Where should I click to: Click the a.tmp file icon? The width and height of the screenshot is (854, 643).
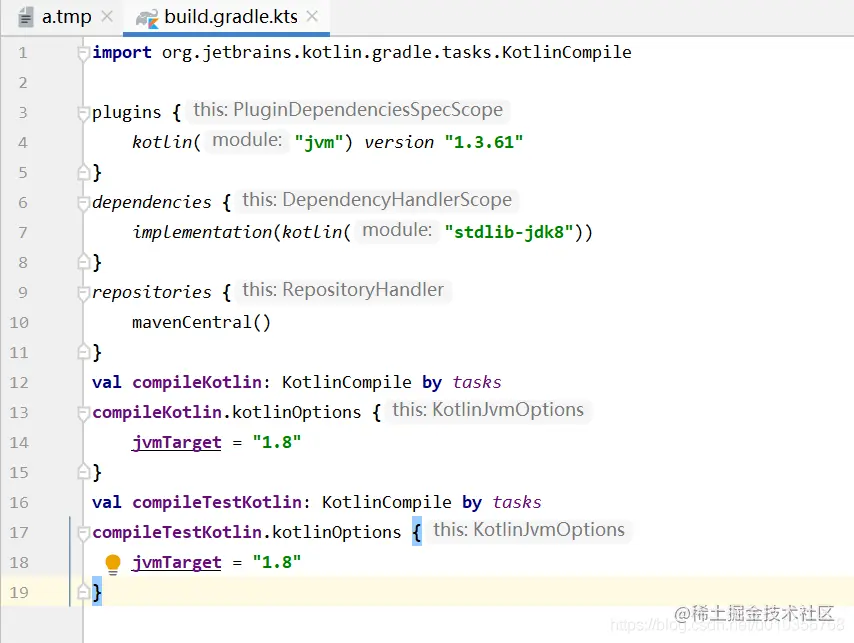[x=25, y=17]
